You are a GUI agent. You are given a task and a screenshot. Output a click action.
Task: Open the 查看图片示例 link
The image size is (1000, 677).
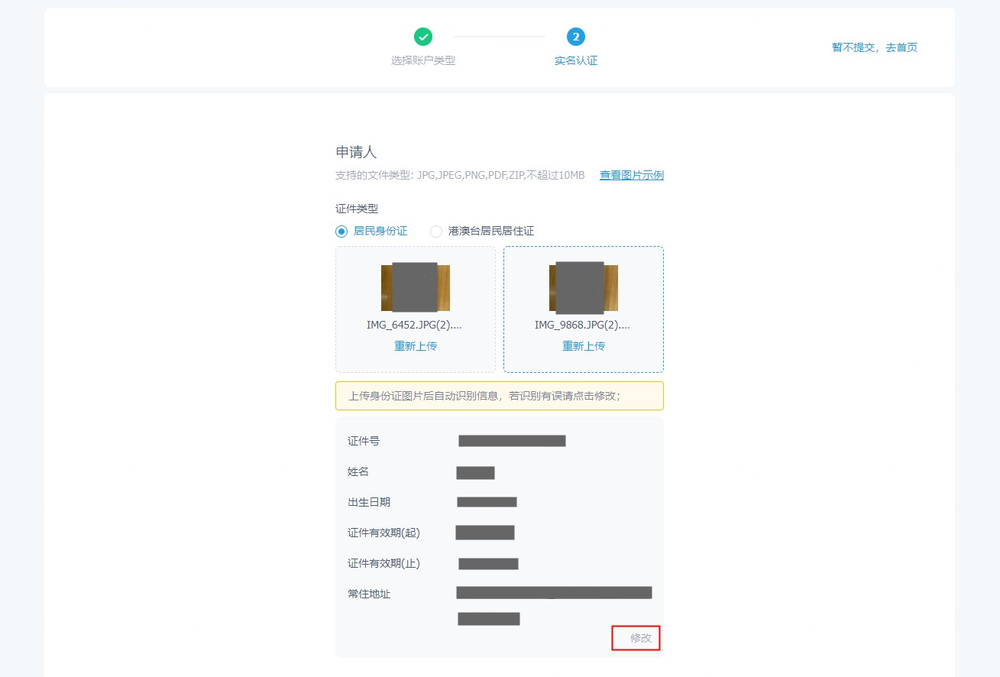point(631,175)
